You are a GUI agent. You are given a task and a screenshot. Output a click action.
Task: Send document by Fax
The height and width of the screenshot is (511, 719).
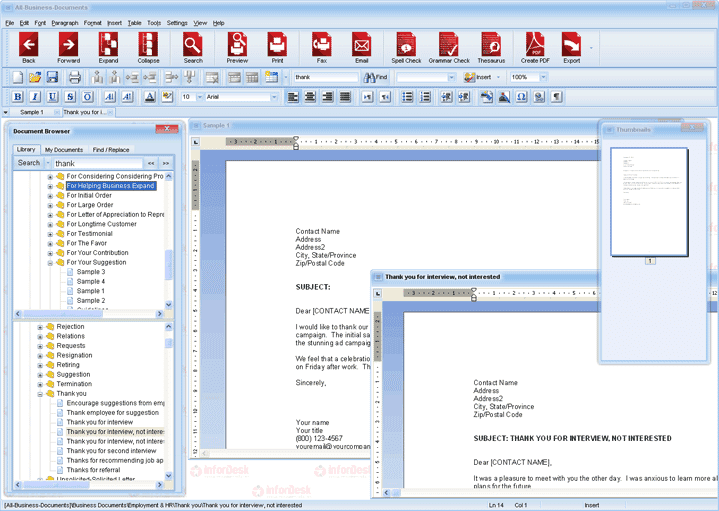coord(321,47)
